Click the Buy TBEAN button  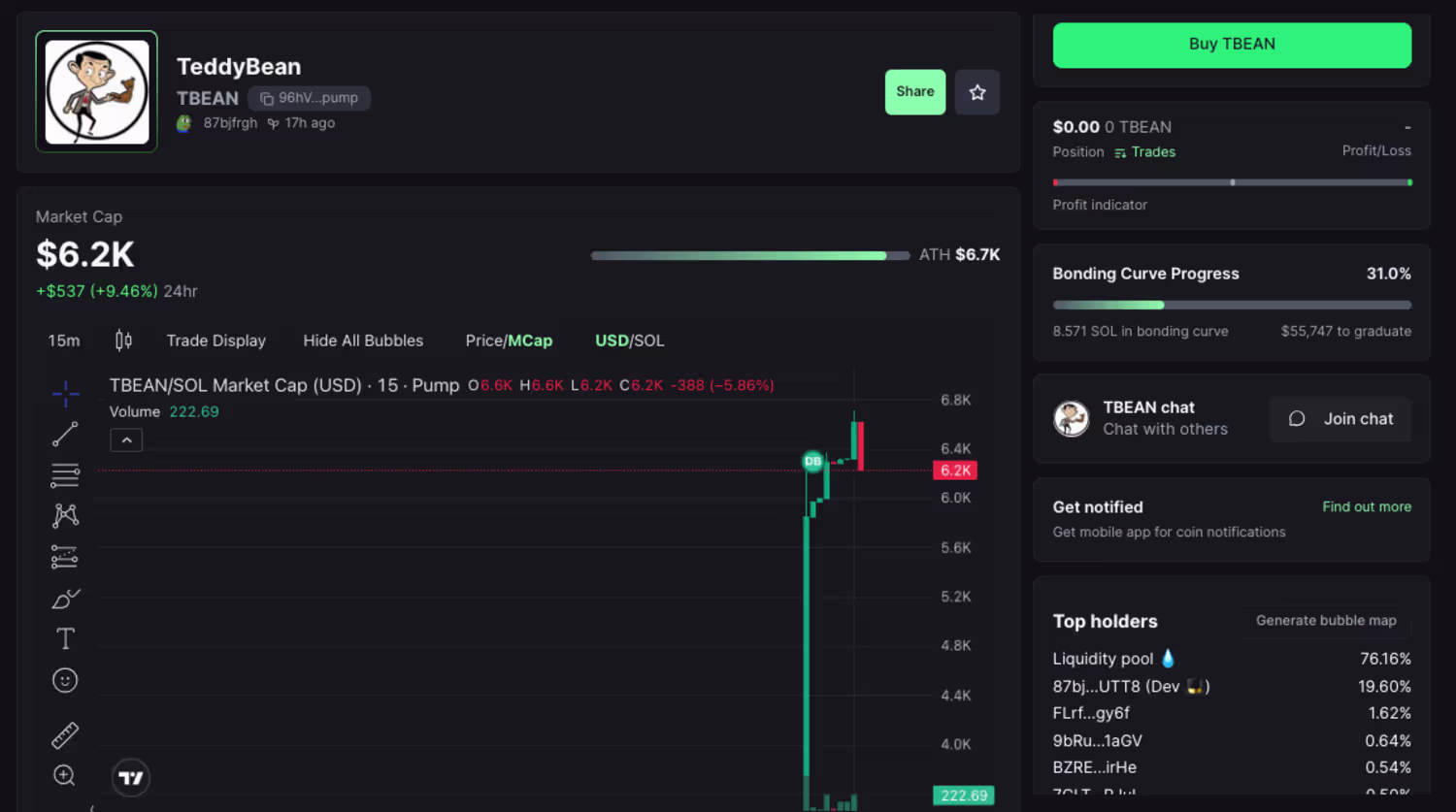(x=1232, y=45)
